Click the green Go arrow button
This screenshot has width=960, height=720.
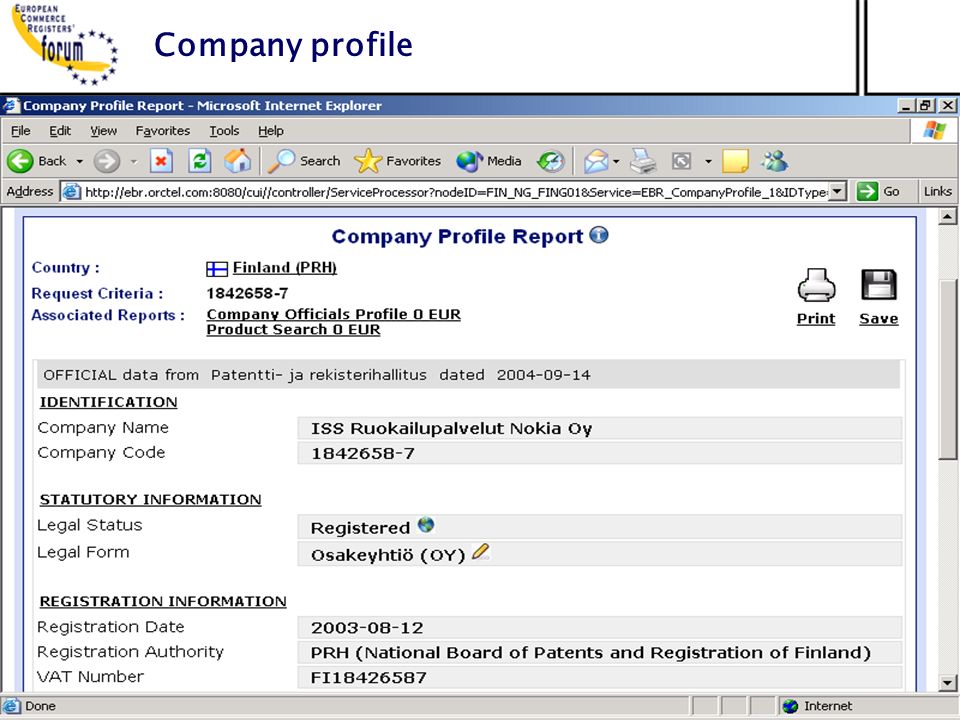[867, 192]
